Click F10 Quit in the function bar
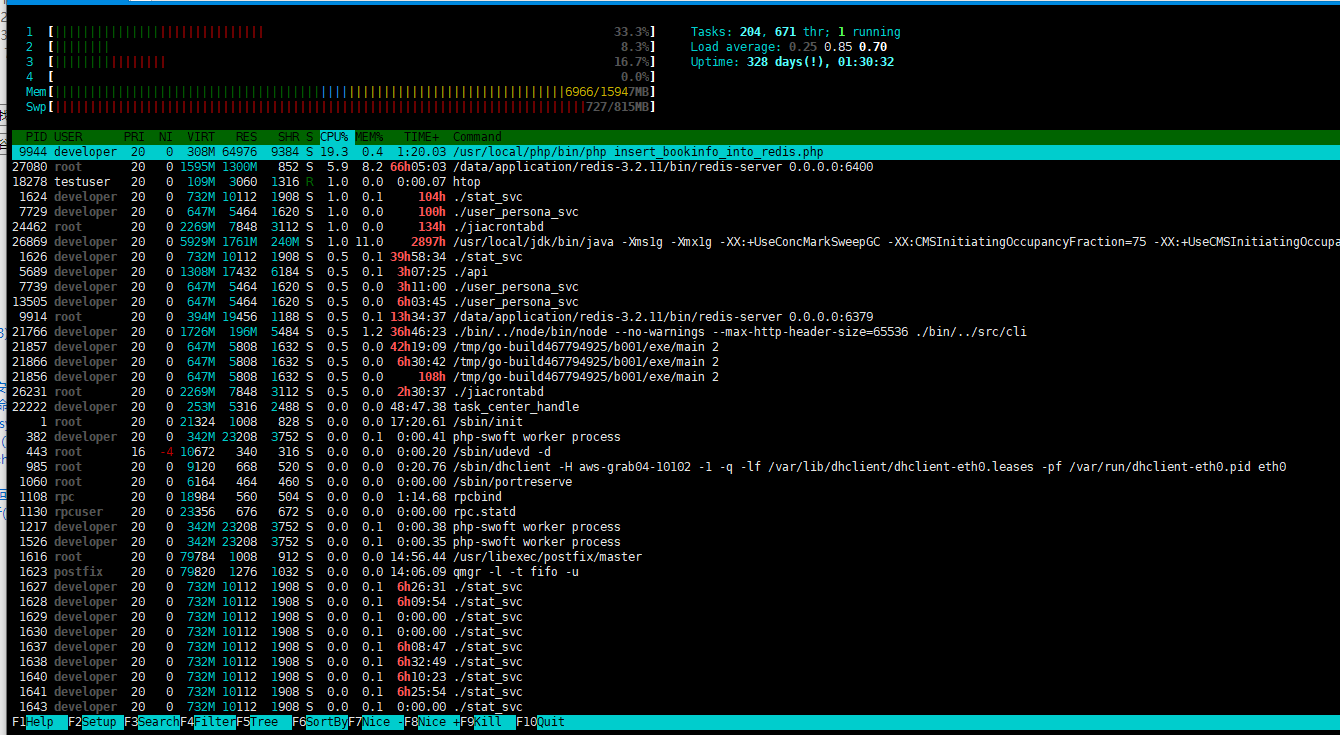The width and height of the screenshot is (1340, 735). click(x=541, y=722)
